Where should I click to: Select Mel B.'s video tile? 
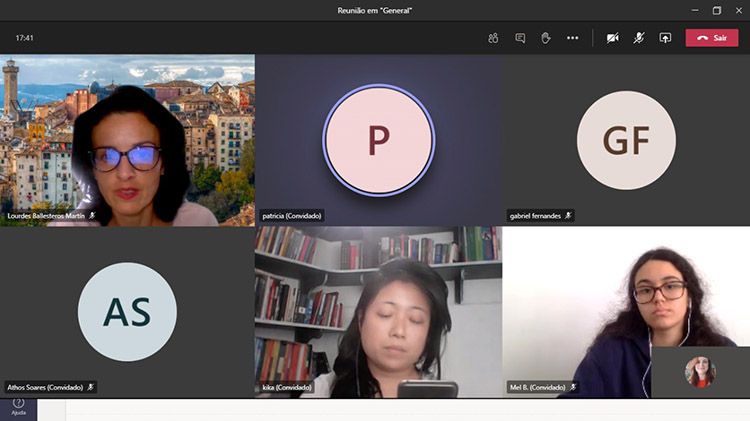pyautogui.click(x=626, y=312)
